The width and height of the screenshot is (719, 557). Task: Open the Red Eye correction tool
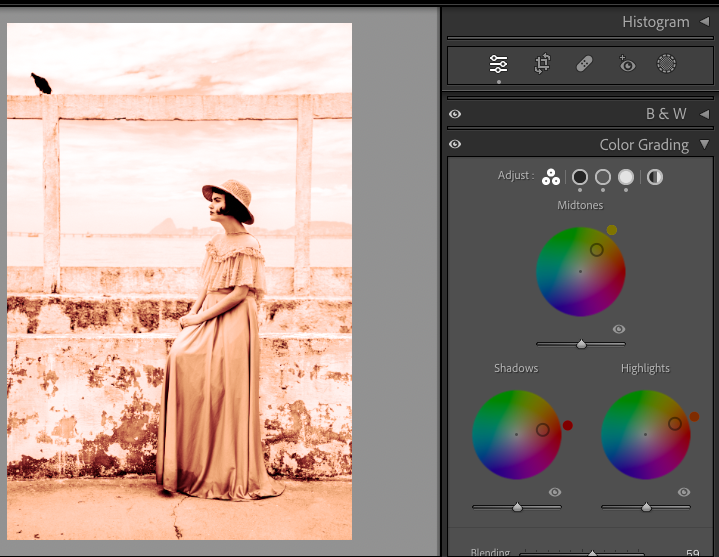626,64
